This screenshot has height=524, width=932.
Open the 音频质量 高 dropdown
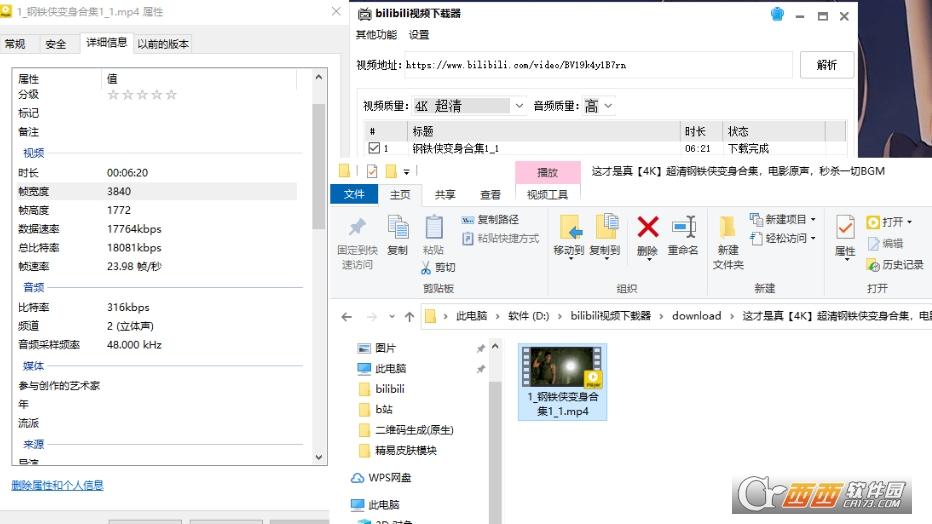pos(608,106)
